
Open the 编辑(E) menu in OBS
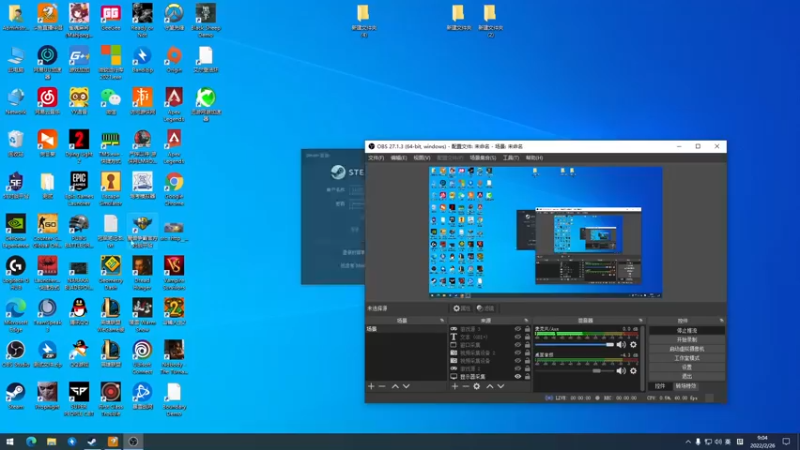click(398, 158)
